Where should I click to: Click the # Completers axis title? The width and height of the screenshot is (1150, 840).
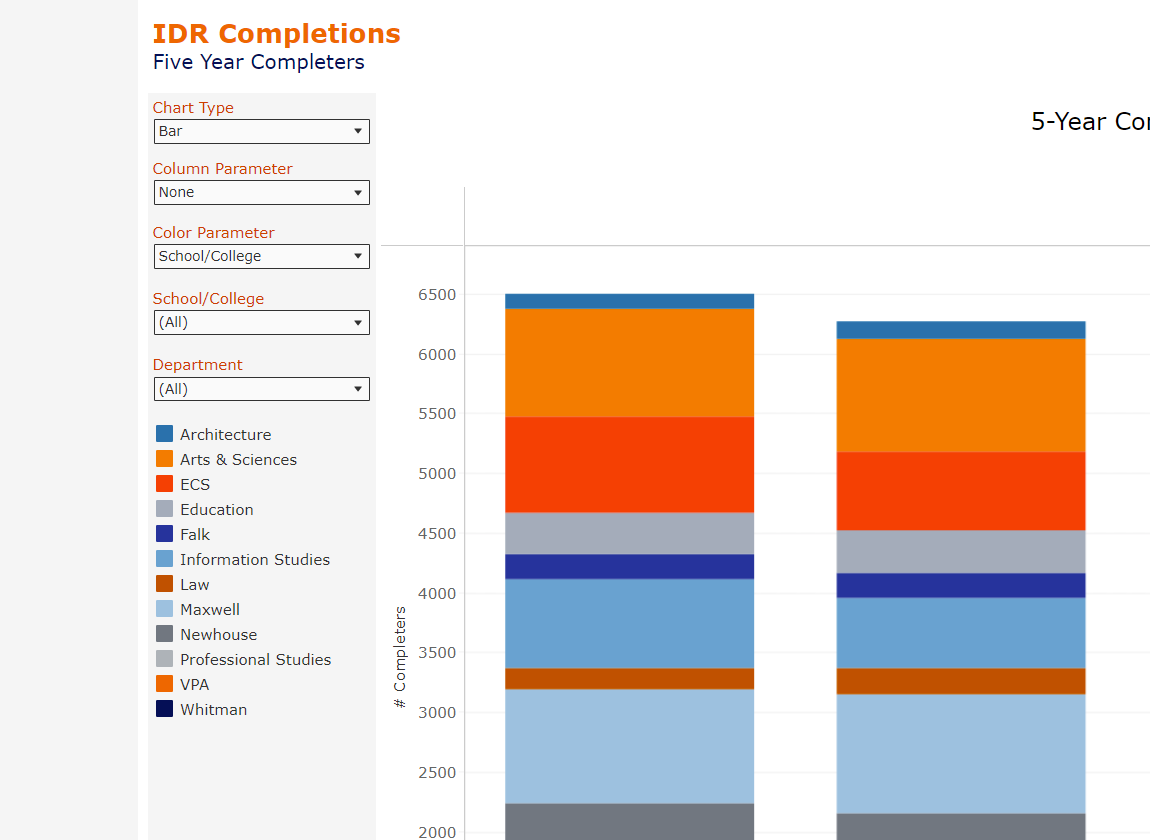pyautogui.click(x=400, y=657)
